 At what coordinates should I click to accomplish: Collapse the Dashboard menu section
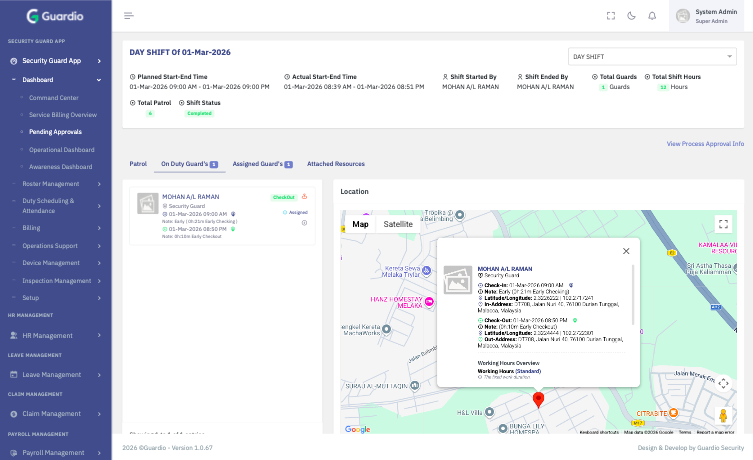tap(56, 80)
